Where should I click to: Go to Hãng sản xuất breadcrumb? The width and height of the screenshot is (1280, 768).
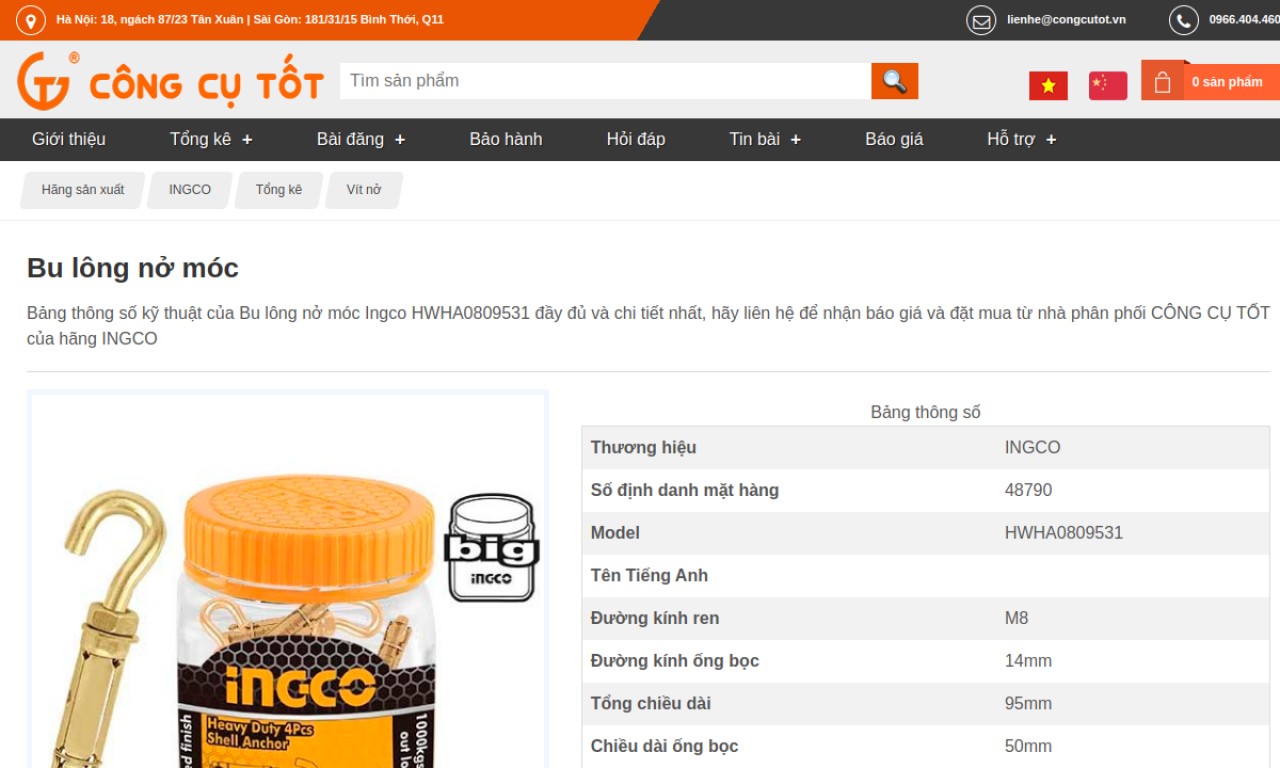tap(83, 190)
